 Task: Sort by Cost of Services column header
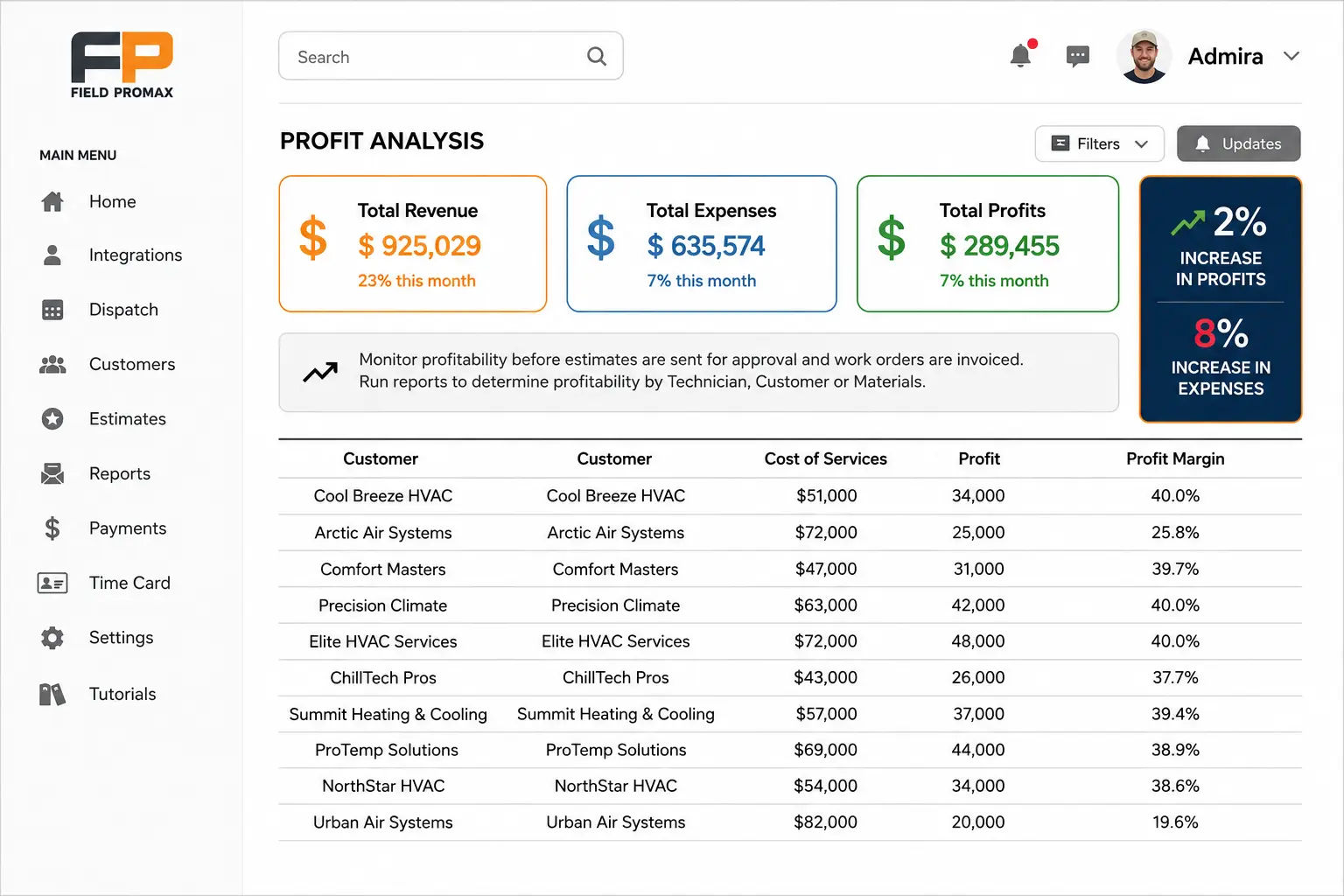tap(825, 458)
